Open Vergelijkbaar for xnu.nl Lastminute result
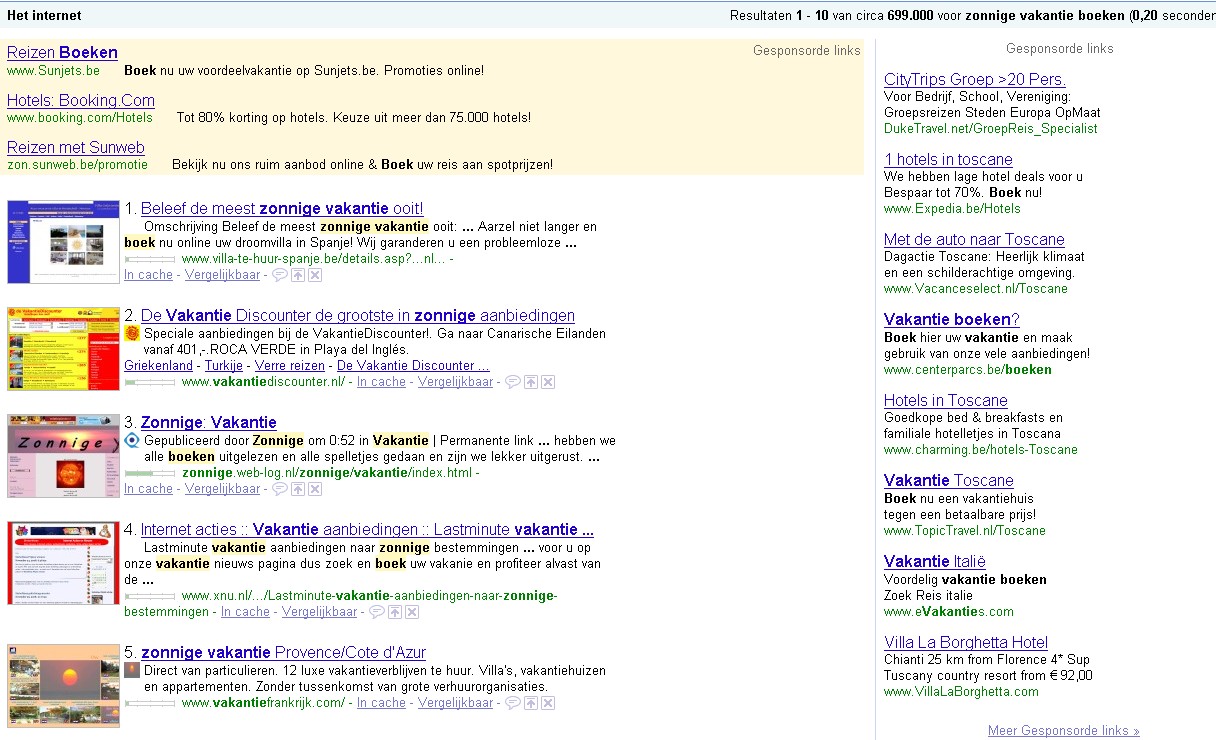The image size is (1216, 740). tap(319, 612)
